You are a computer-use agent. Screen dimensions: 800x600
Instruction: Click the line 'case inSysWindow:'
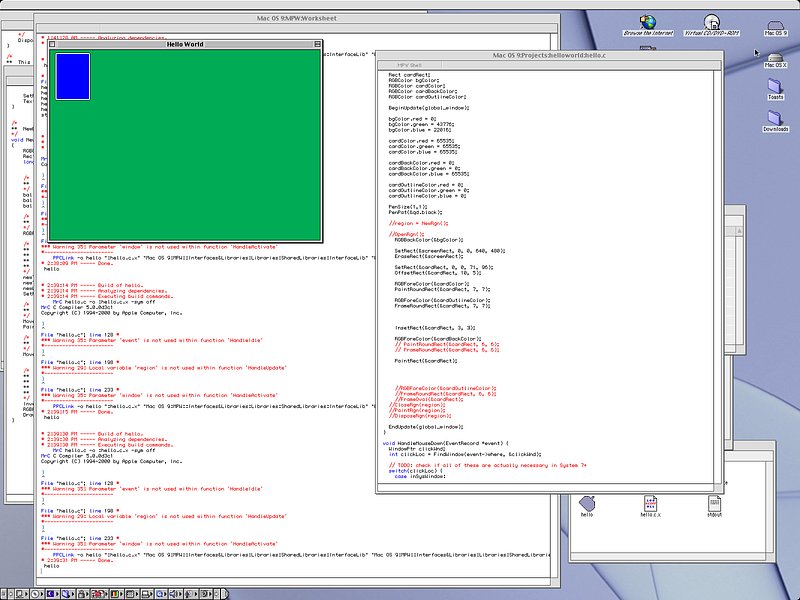point(419,477)
